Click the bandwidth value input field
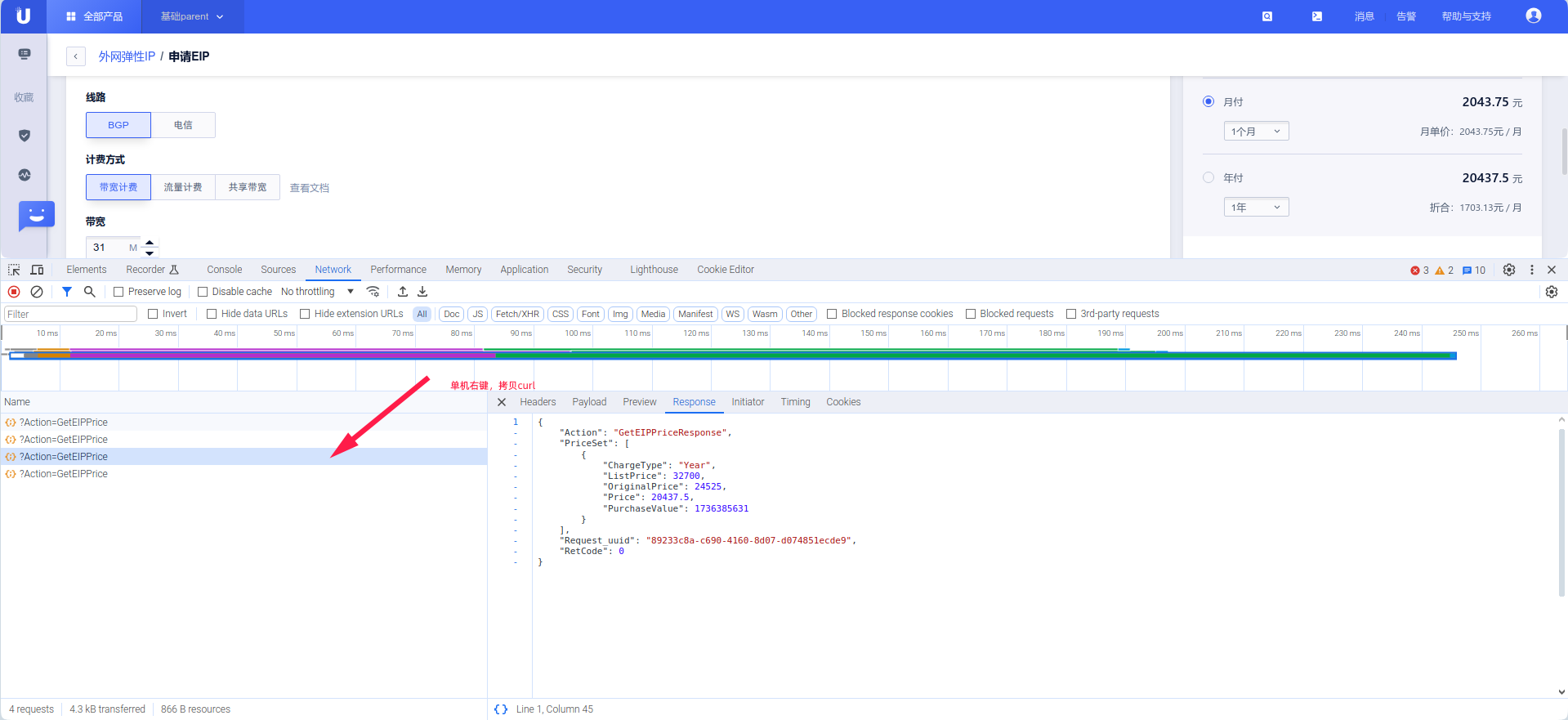Viewport: 1568px width, 720px height. point(114,247)
